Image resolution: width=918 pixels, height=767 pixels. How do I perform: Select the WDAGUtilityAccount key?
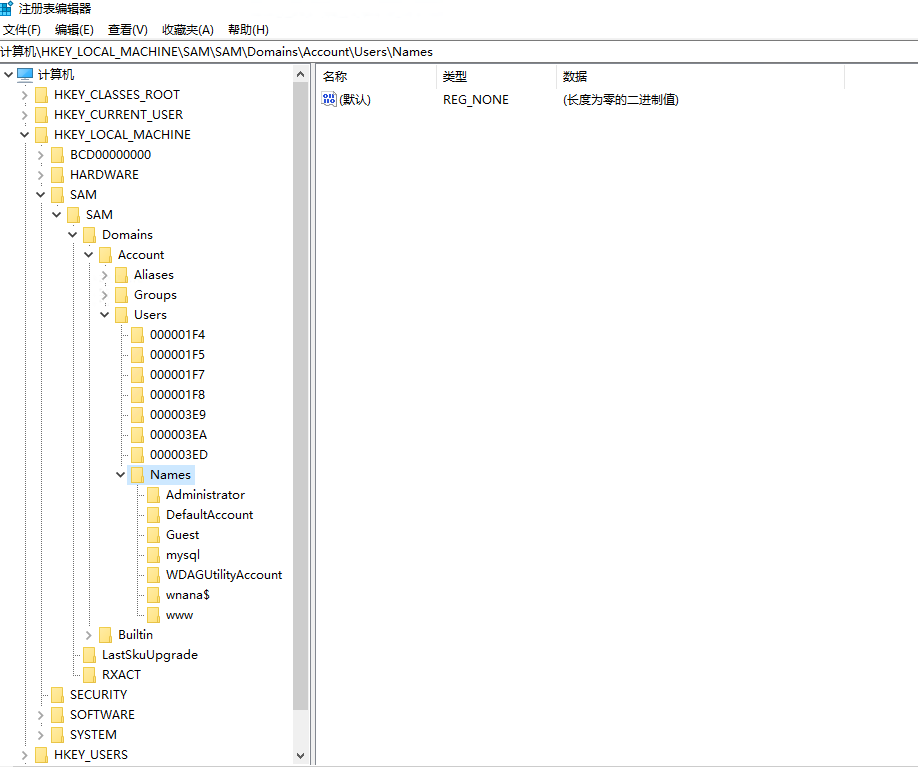[224, 575]
